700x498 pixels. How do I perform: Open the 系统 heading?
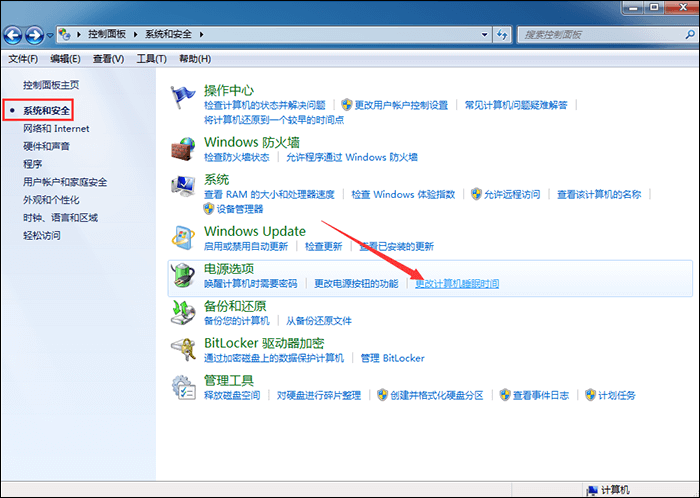point(217,179)
